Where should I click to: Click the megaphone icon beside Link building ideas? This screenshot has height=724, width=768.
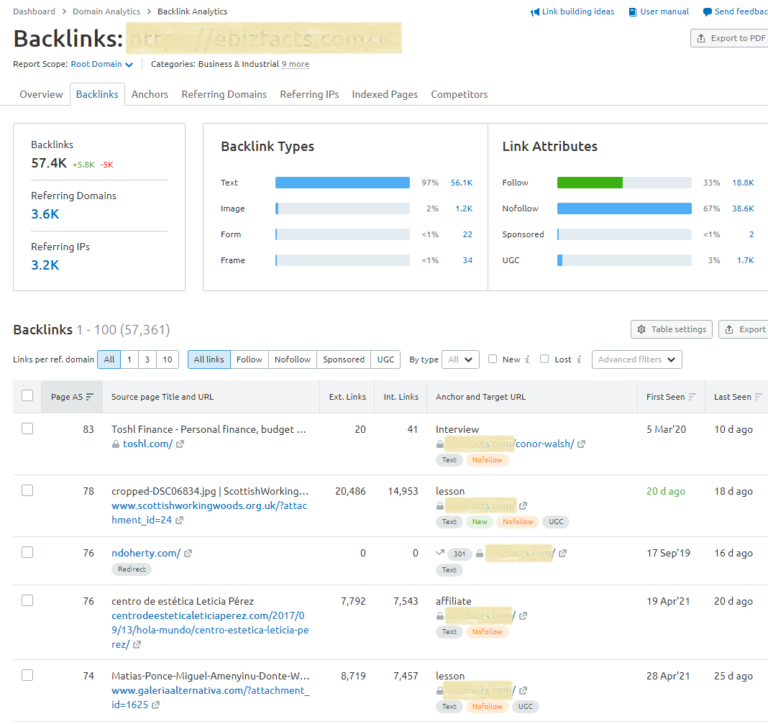534,12
